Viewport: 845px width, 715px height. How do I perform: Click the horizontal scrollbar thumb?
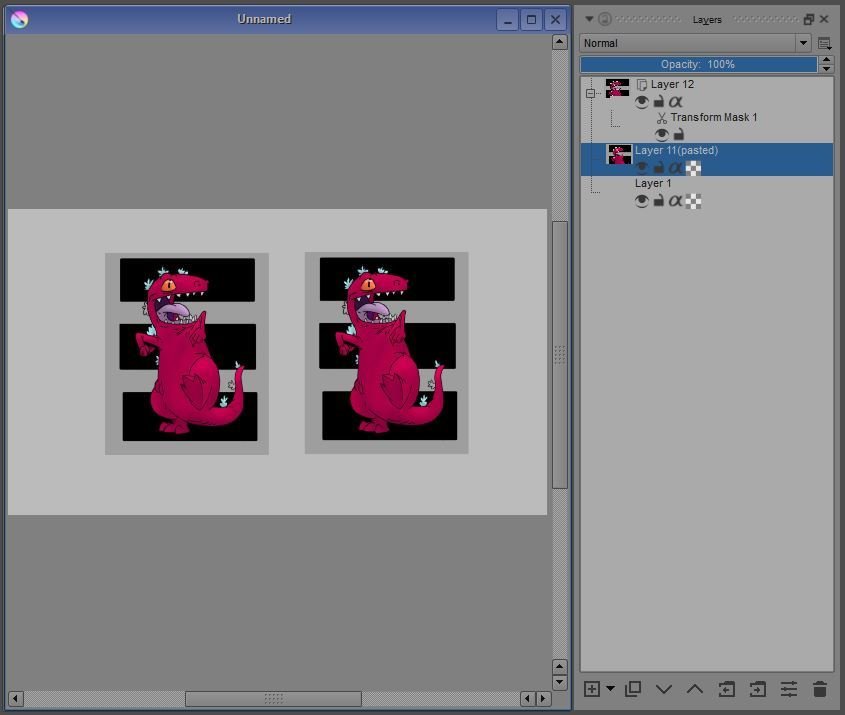[273, 699]
